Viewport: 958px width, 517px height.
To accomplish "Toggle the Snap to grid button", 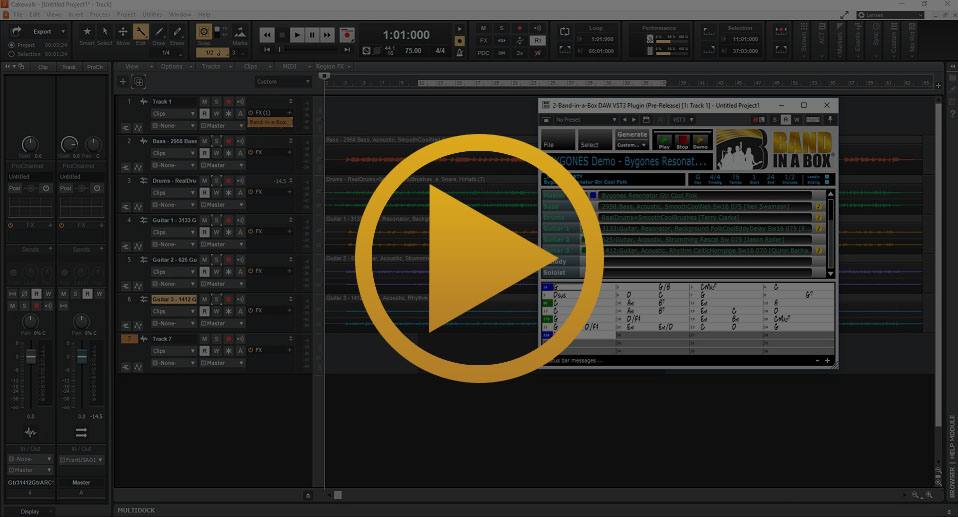I will [204, 32].
